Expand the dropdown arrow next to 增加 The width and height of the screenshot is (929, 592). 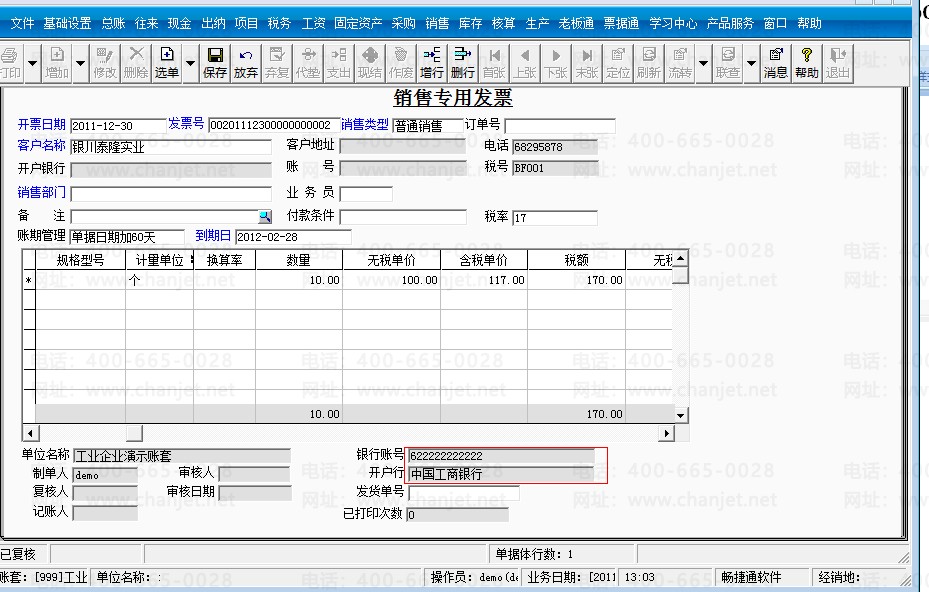pos(81,63)
